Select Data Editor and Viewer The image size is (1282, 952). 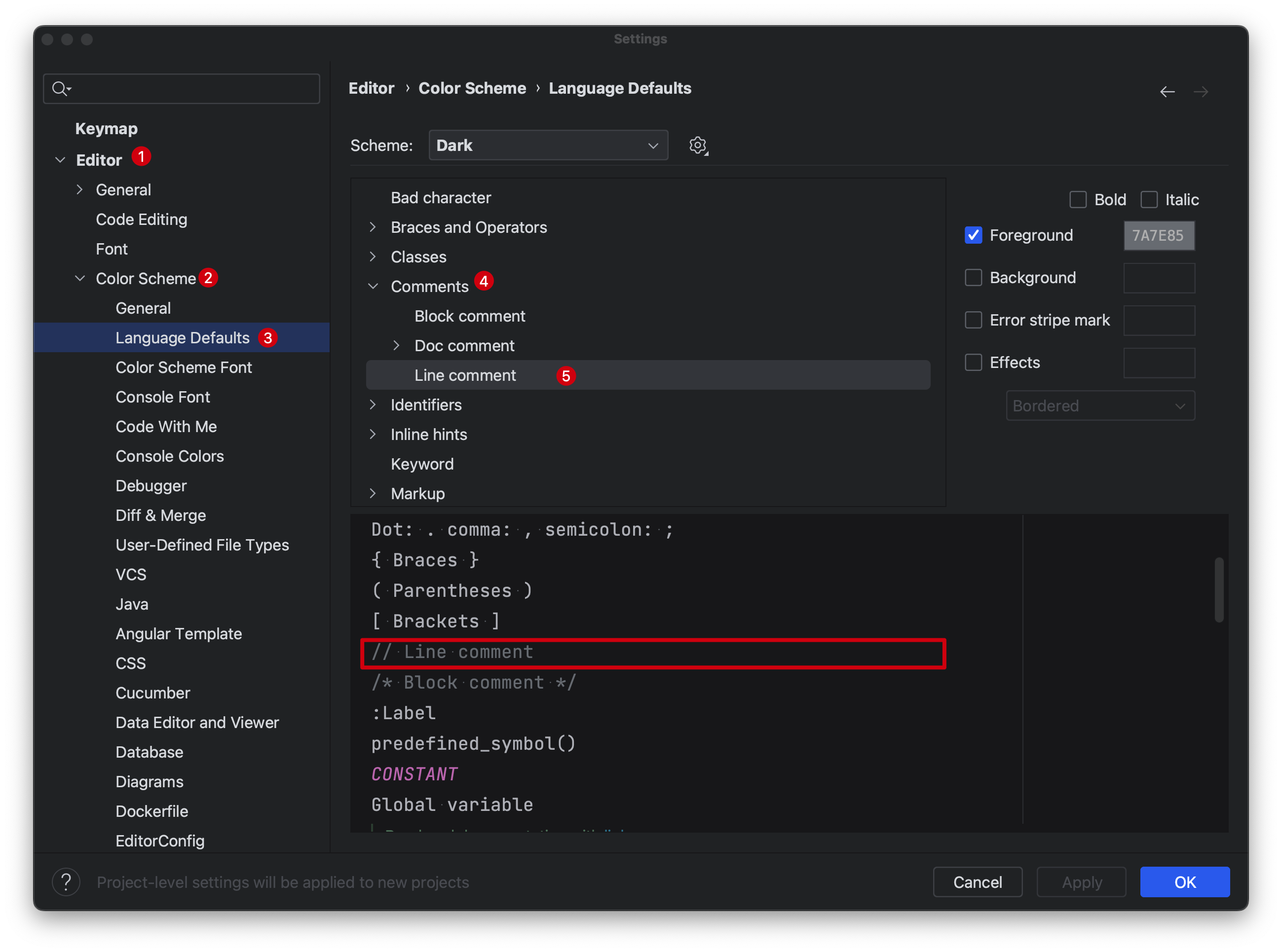[x=197, y=722]
